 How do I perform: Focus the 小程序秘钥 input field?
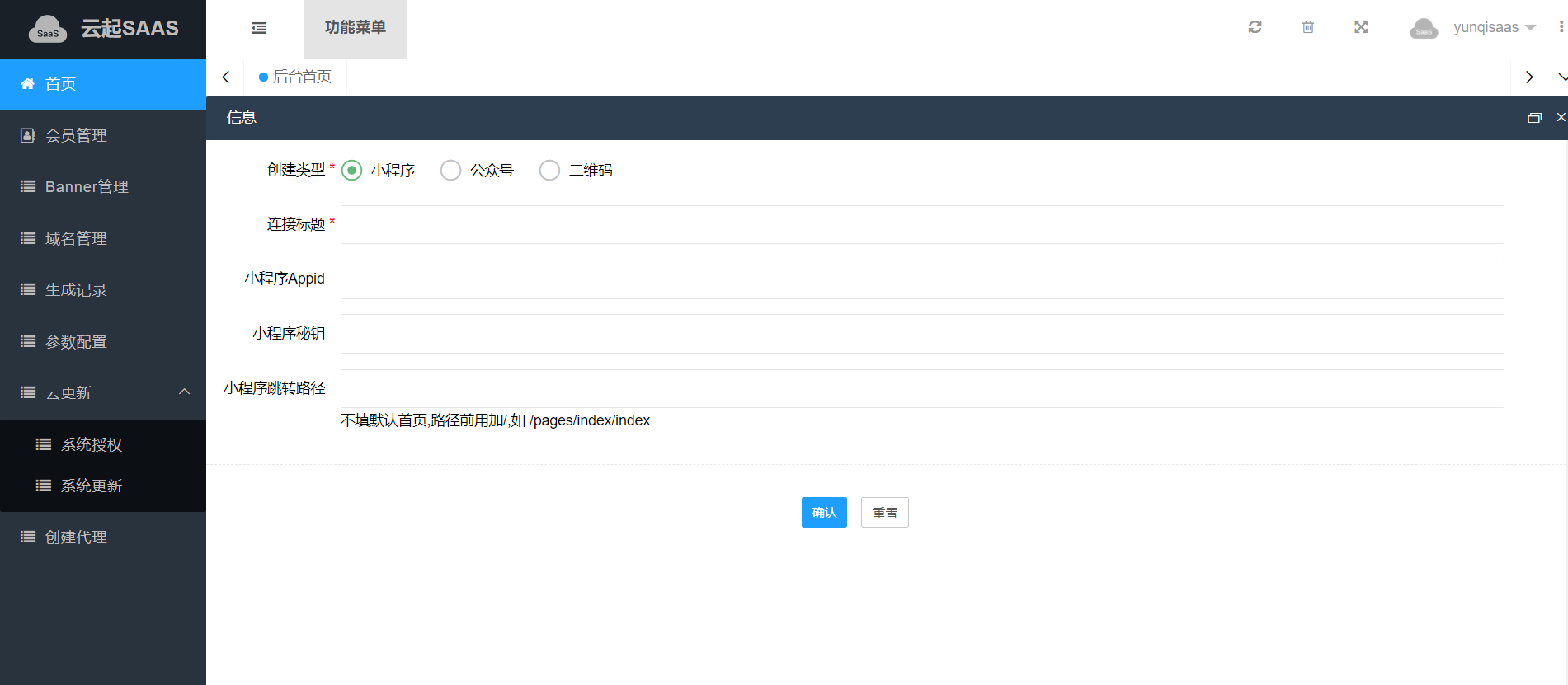tap(922, 334)
